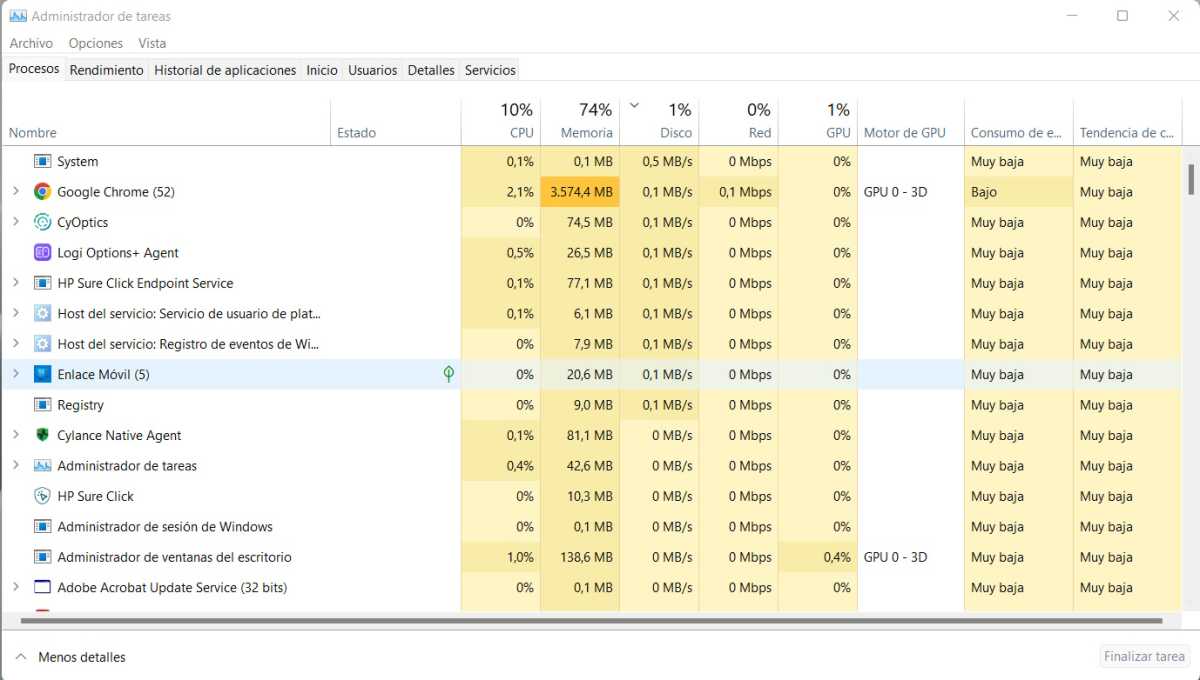This screenshot has height=680, width=1200.
Task: Open the Archivo menu
Action: (x=31, y=43)
